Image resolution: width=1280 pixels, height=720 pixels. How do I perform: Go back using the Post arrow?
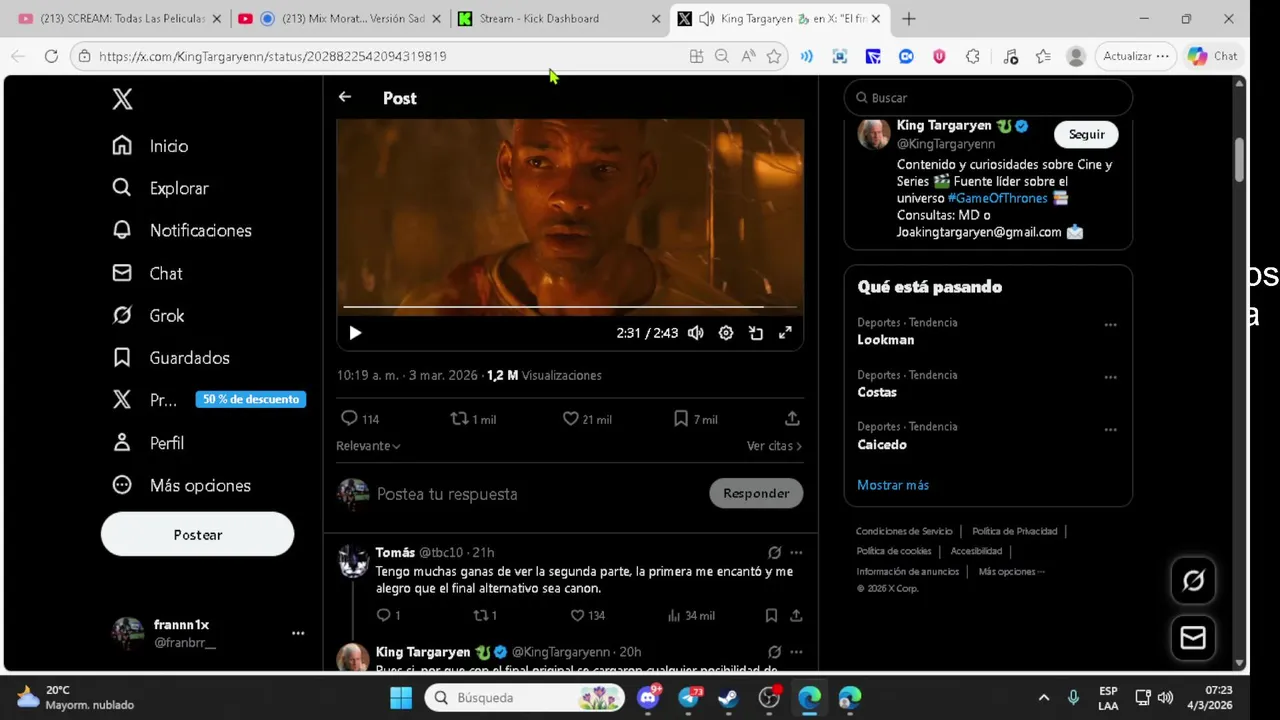[345, 97]
